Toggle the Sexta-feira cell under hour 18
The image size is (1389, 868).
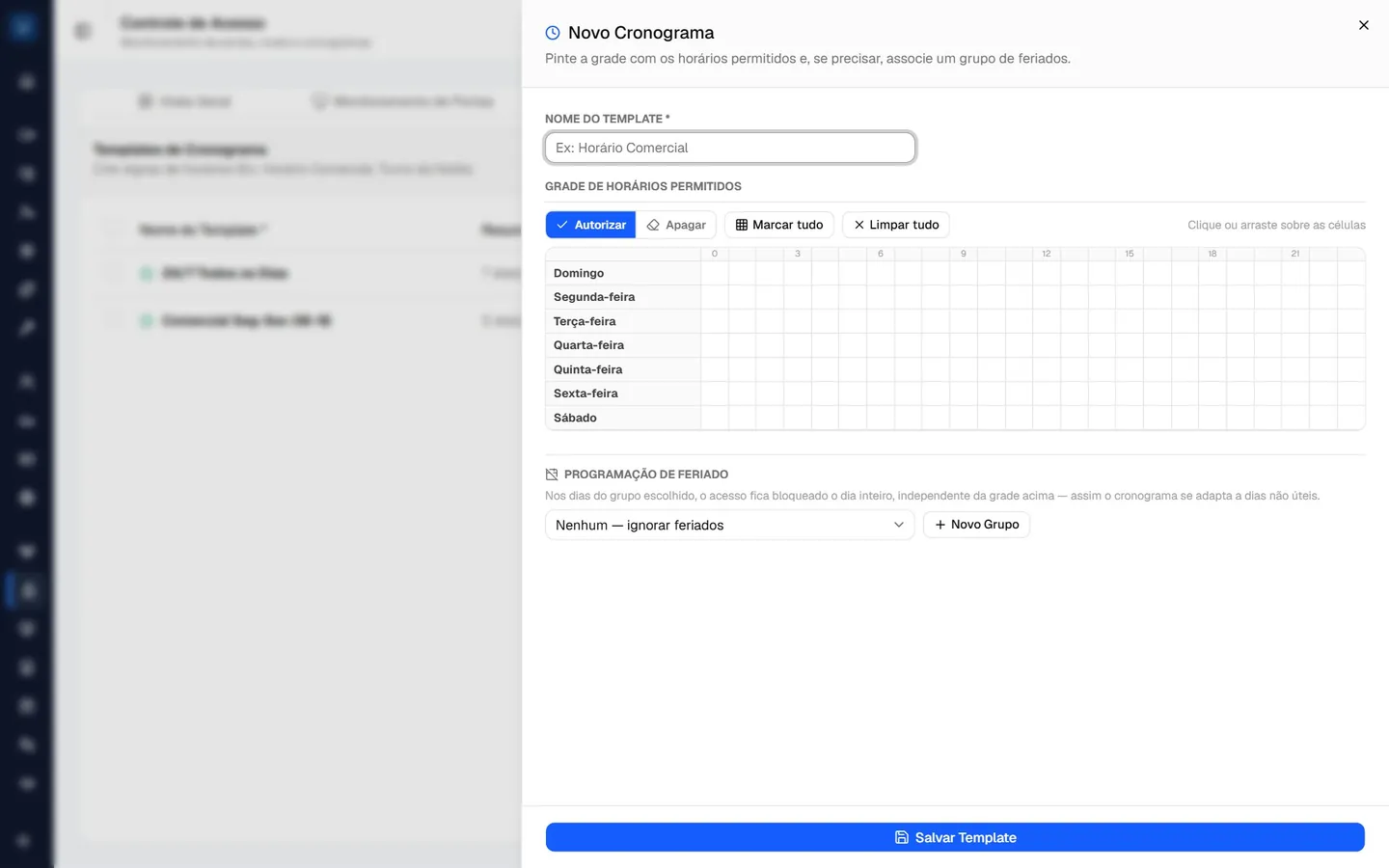point(1212,393)
